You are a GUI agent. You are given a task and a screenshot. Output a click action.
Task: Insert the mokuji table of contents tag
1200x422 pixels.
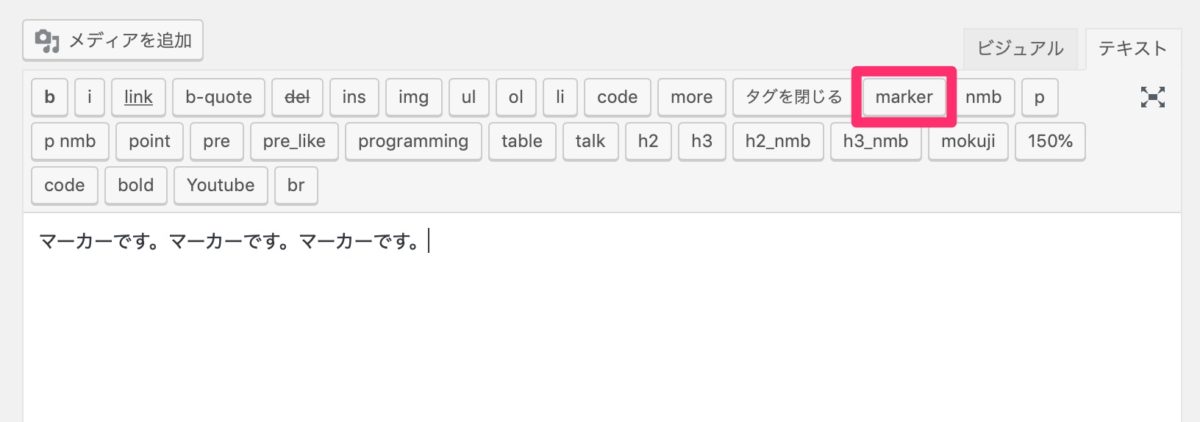pyautogui.click(x=969, y=141)
